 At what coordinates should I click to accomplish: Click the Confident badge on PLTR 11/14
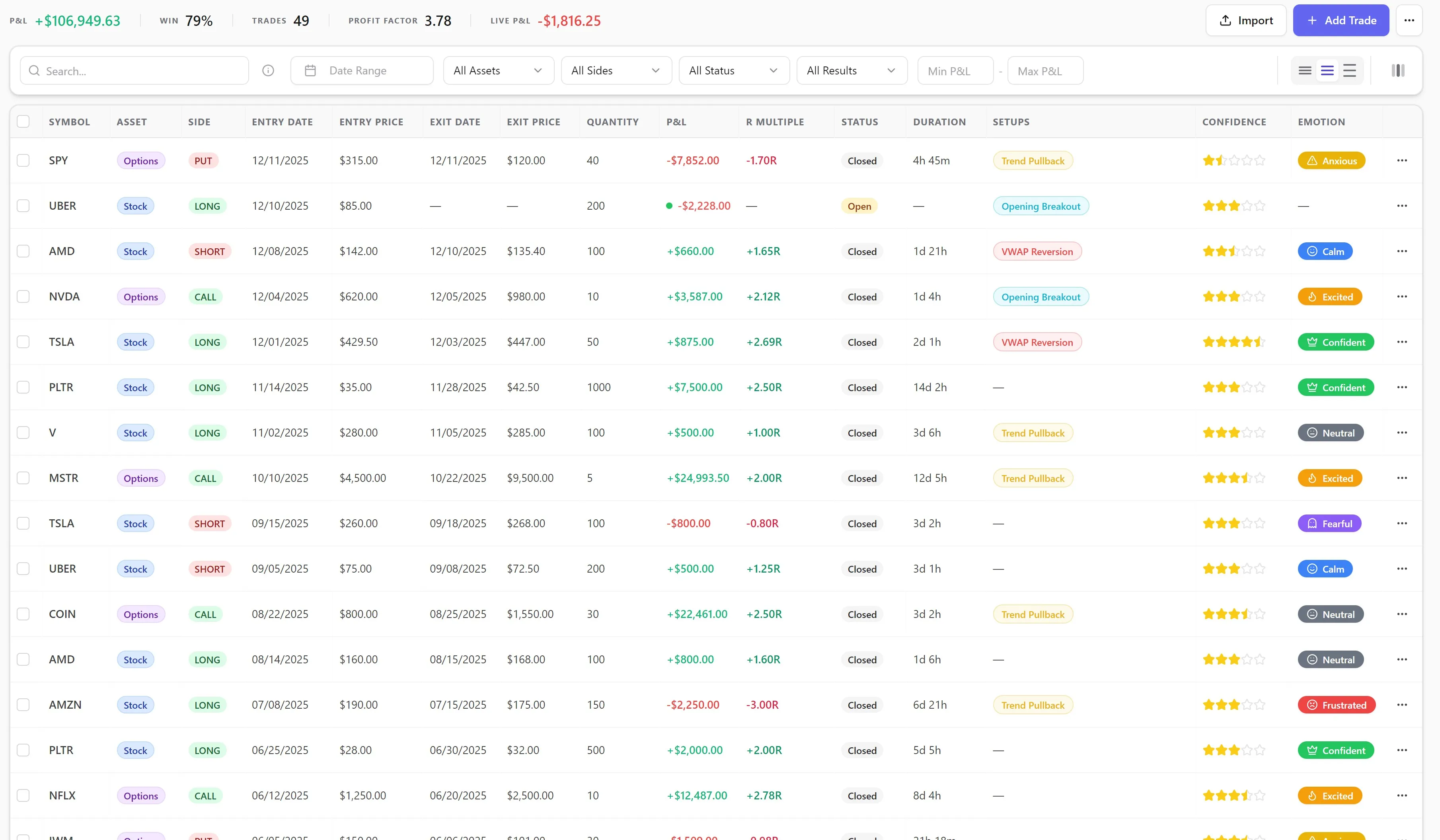point(1335,388)
